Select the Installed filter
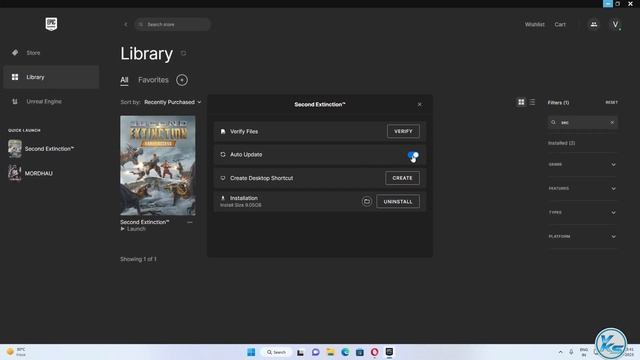Screen dimensions: 640x360 pyautogui.click(x=562, y=143)
